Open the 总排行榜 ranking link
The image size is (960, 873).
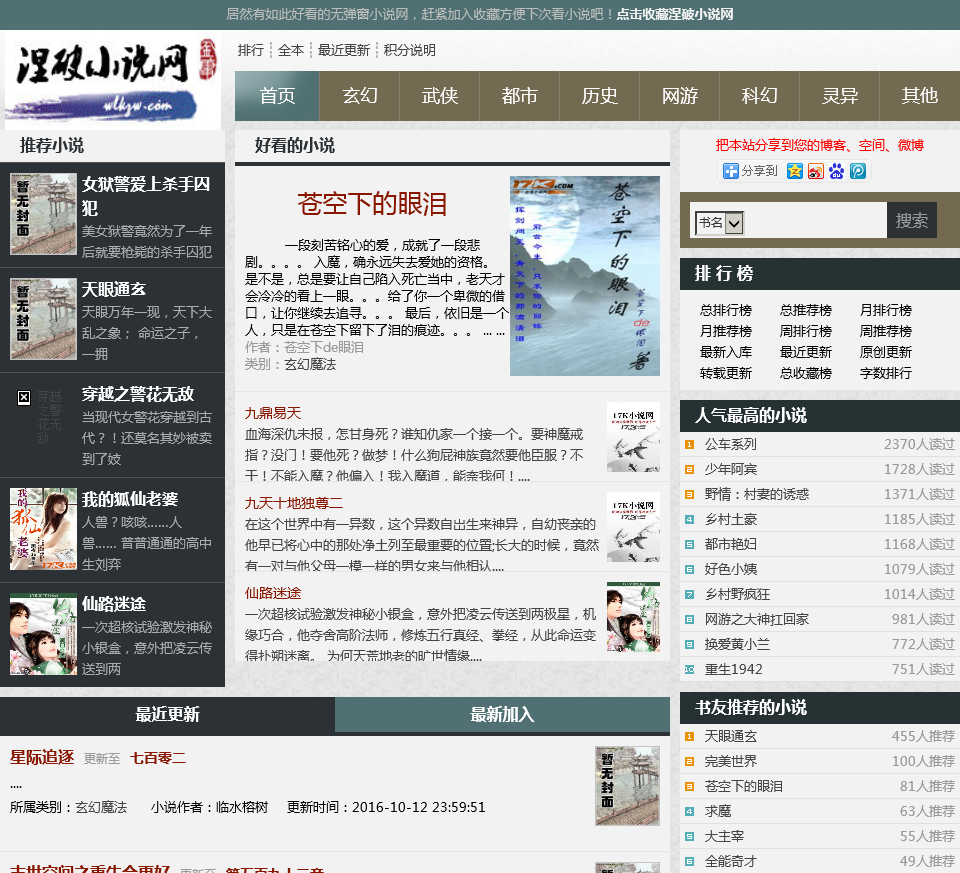[726, 310]
